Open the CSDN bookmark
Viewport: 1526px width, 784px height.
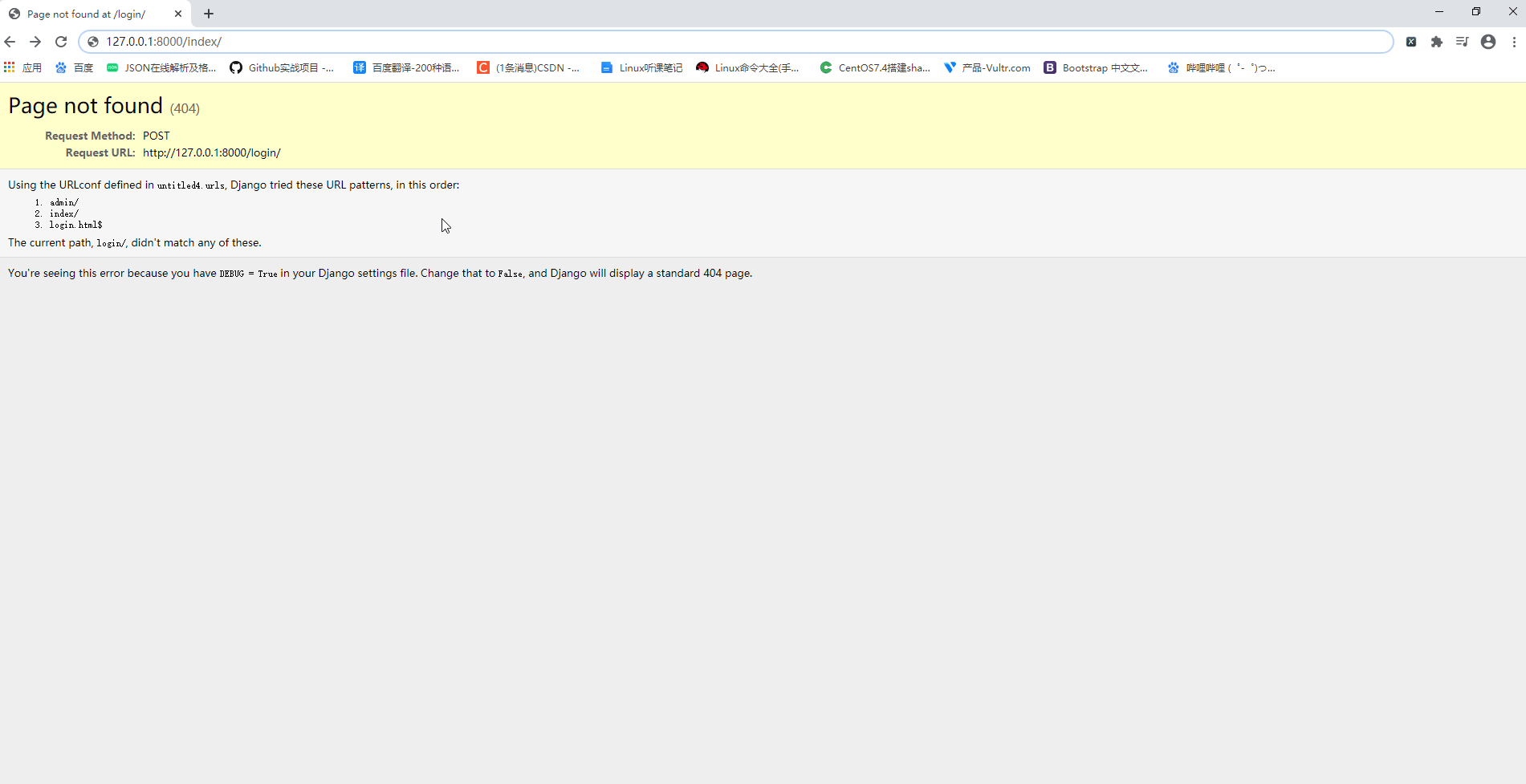528,67
